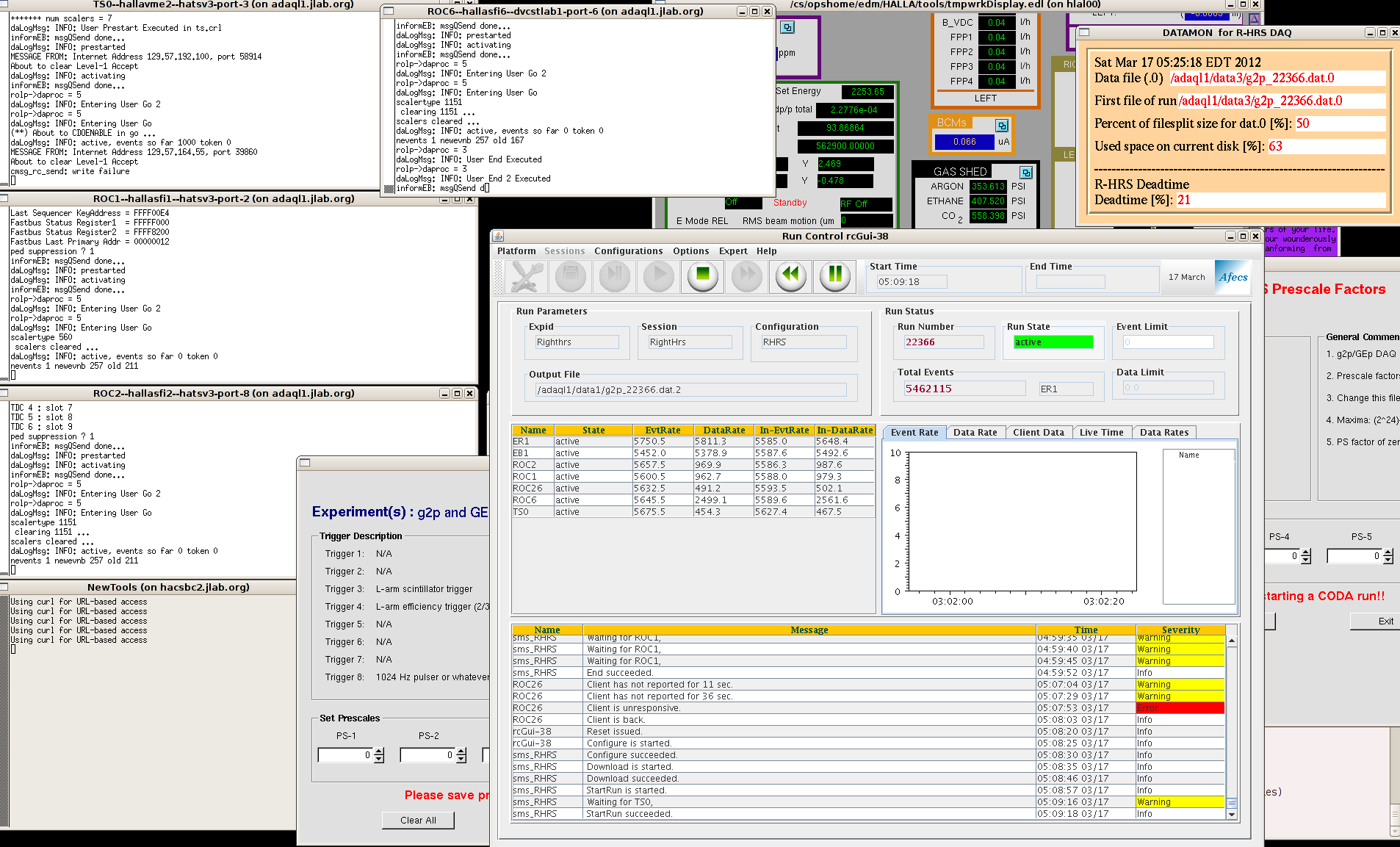Screen dimensions: 1400x847
Task: Reset the run using the green rewind icon
Action: tap(791, 277)
